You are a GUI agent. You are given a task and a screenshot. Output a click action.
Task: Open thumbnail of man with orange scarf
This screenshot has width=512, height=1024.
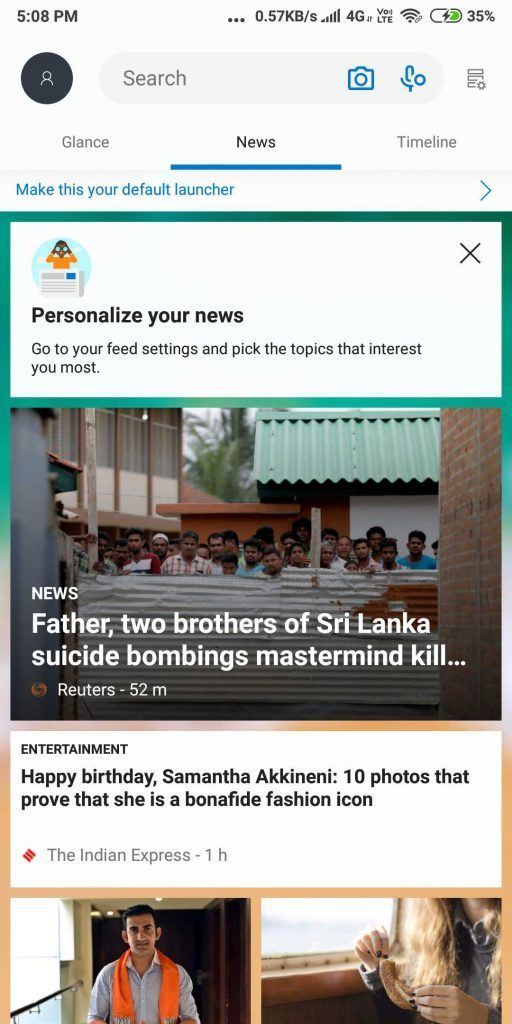[131, 961]
